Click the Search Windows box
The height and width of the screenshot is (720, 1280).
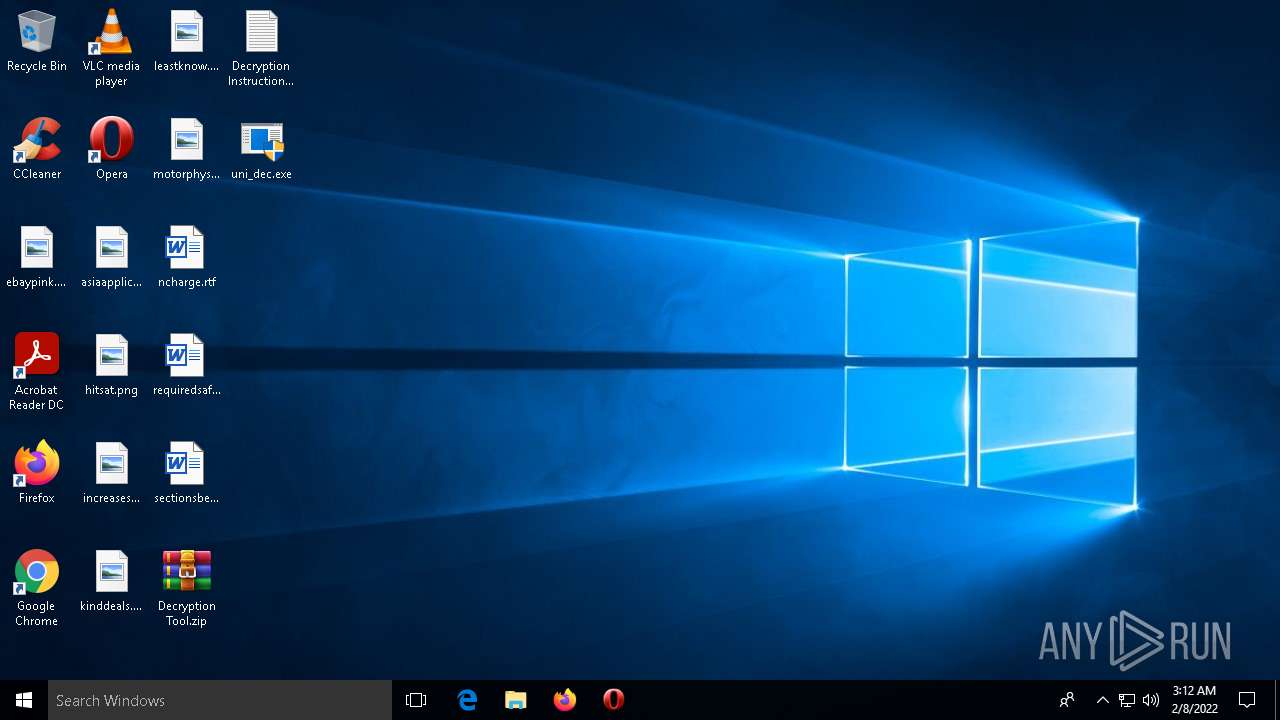[220, 700]
